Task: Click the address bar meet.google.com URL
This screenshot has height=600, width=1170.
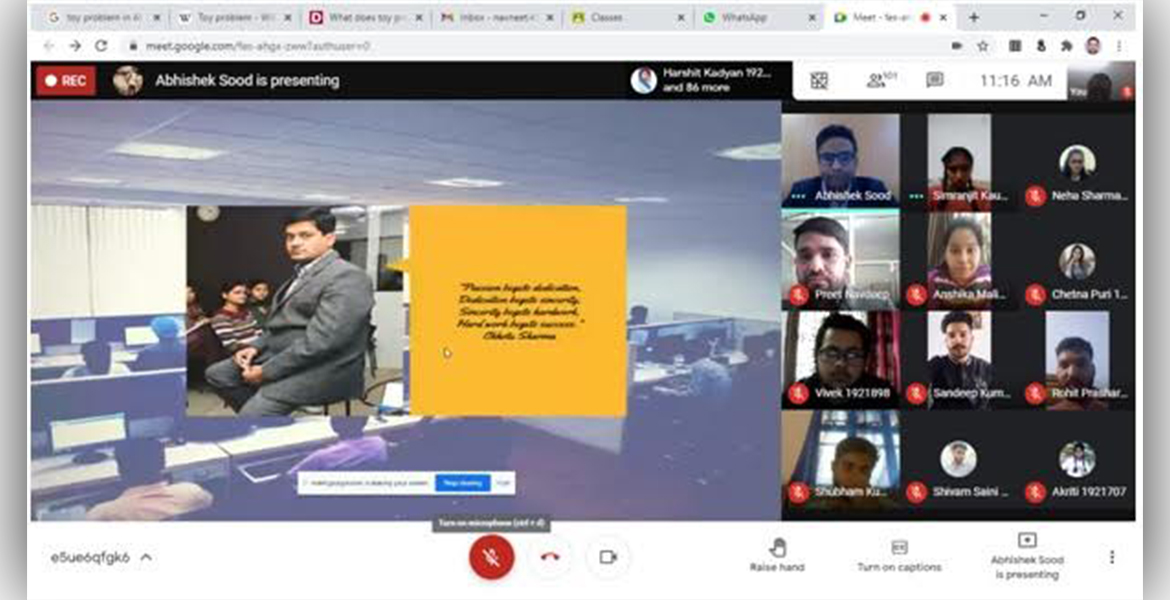Action: click(x=257, y=46)
